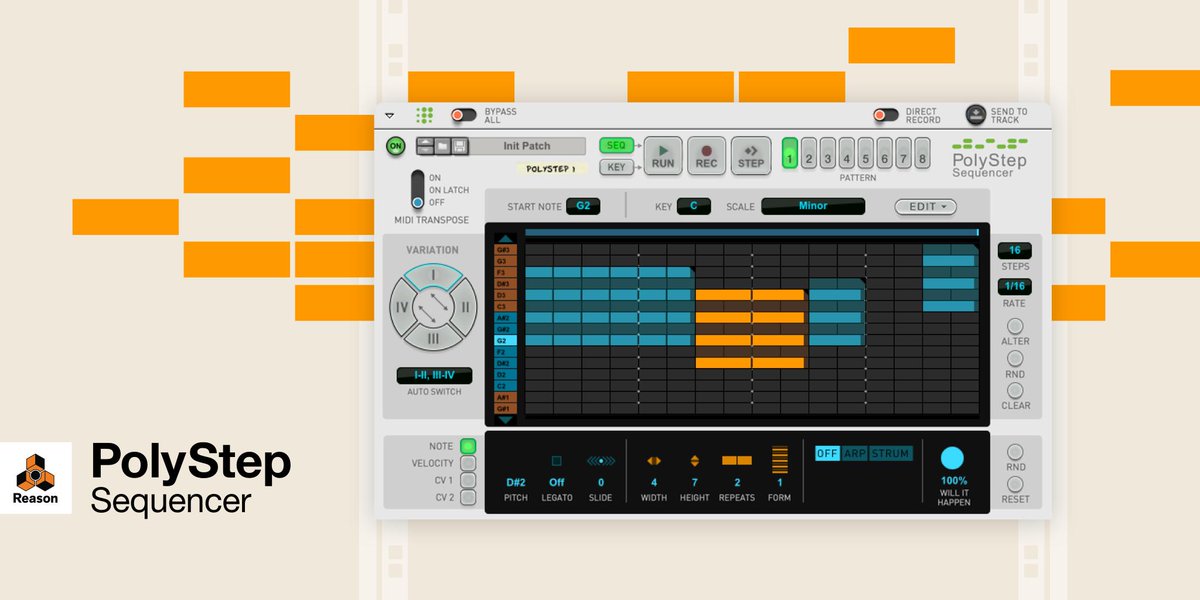Toggle the Direct Record switch
The height and width of the screenshot is (600, 1200).
pyautogui.click(x=884, y=114)
